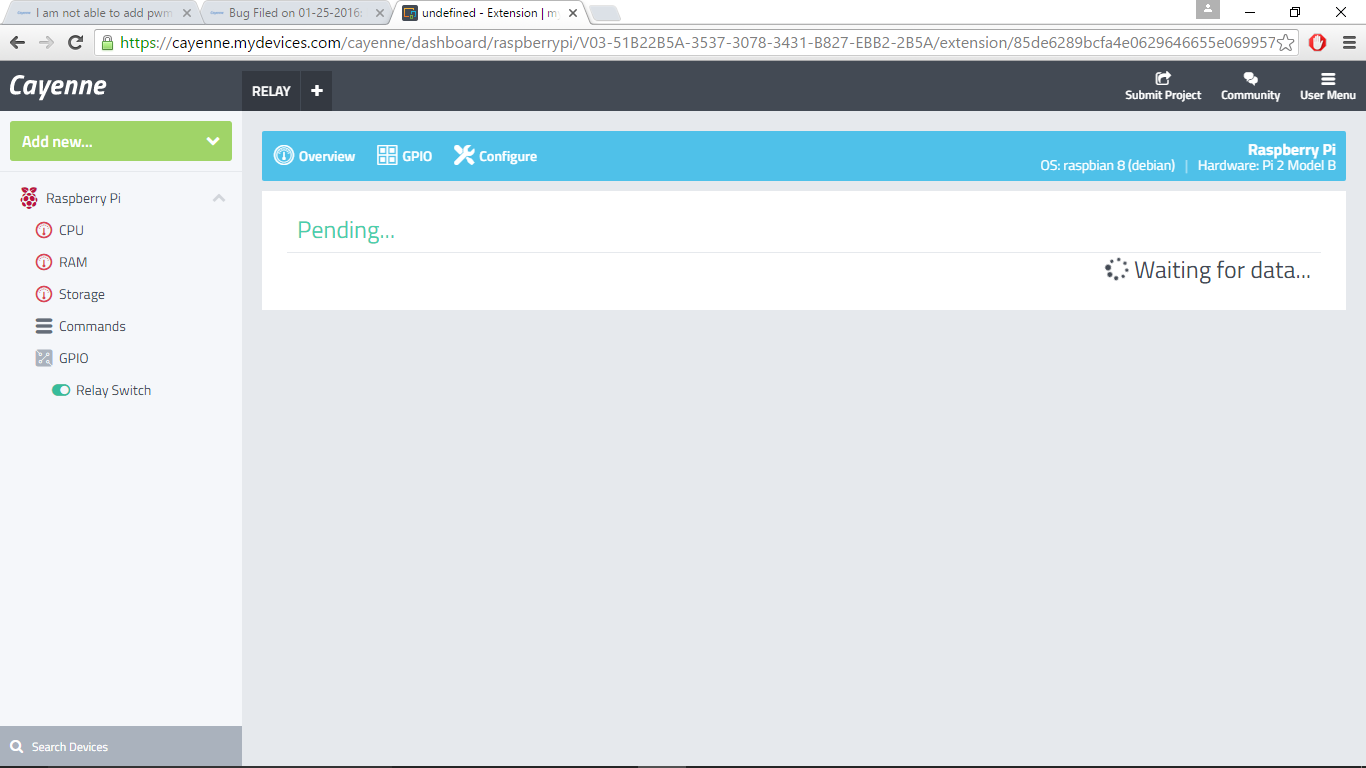Click the RAM gauge icon
Screen dimensions: 1366x768
click(43, 262)
